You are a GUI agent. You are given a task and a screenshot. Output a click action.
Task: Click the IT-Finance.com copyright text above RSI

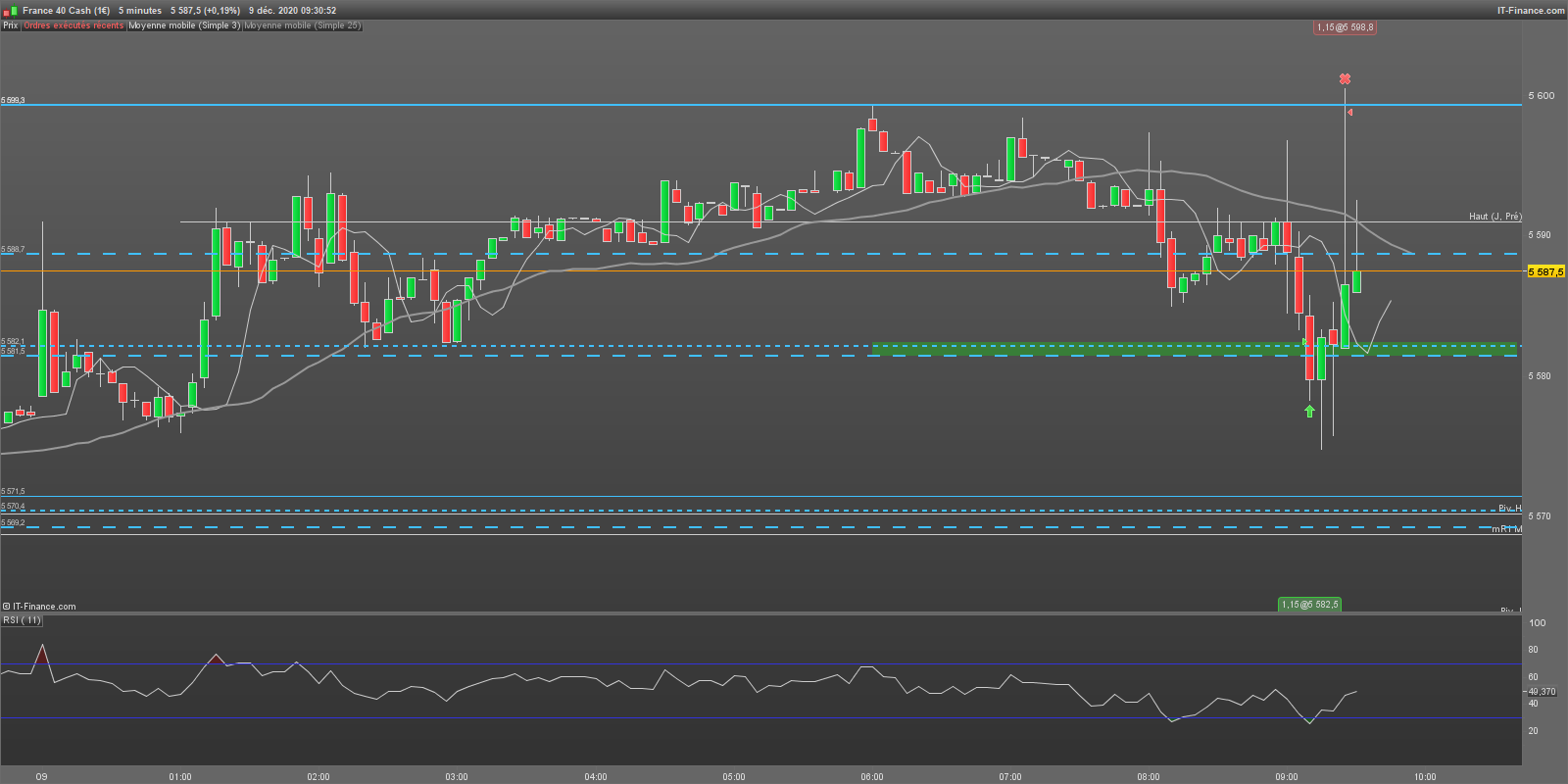pyautogui.click(x=39, y=607)
